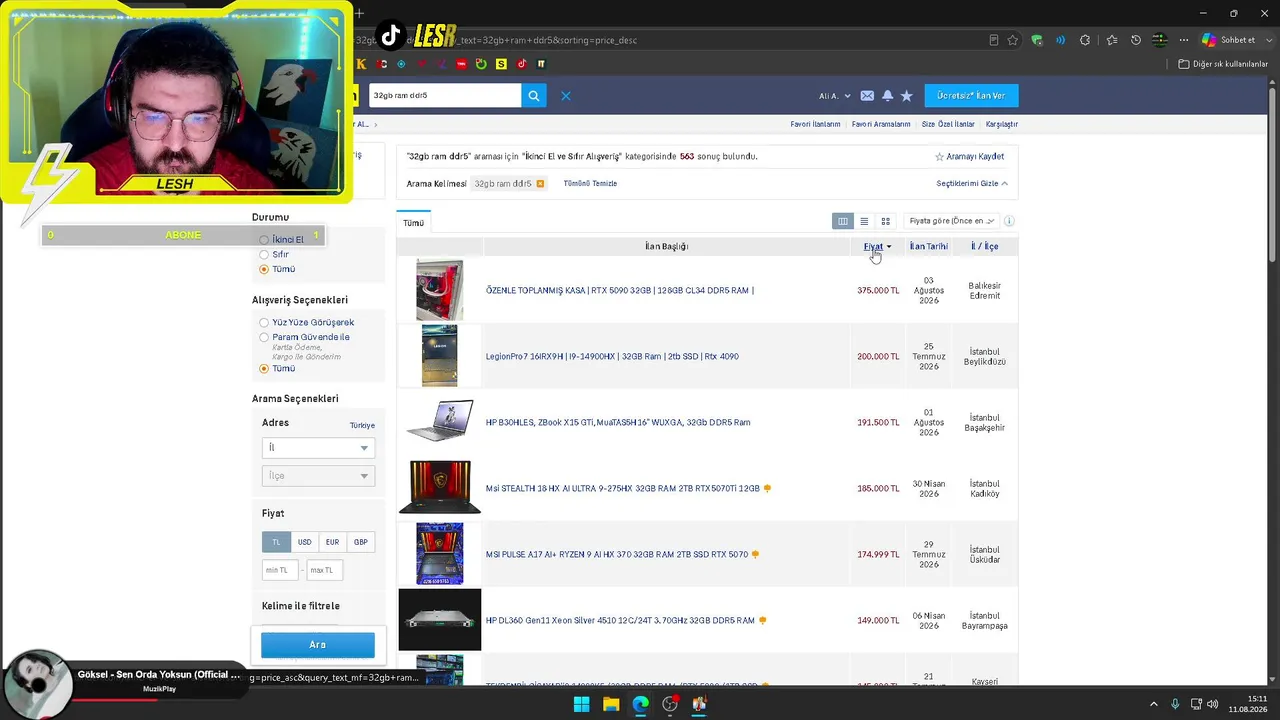The image size is (1280, 720).
Task: Open the reader view icon in address bar
Action: pos(993,40)
